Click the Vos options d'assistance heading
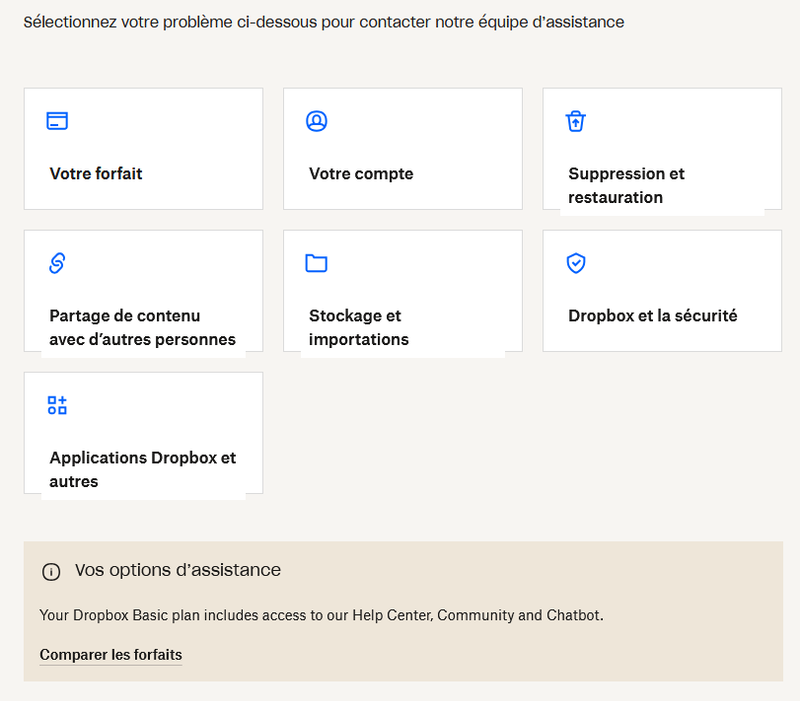800x701 pixels. (x=178, y=570)
